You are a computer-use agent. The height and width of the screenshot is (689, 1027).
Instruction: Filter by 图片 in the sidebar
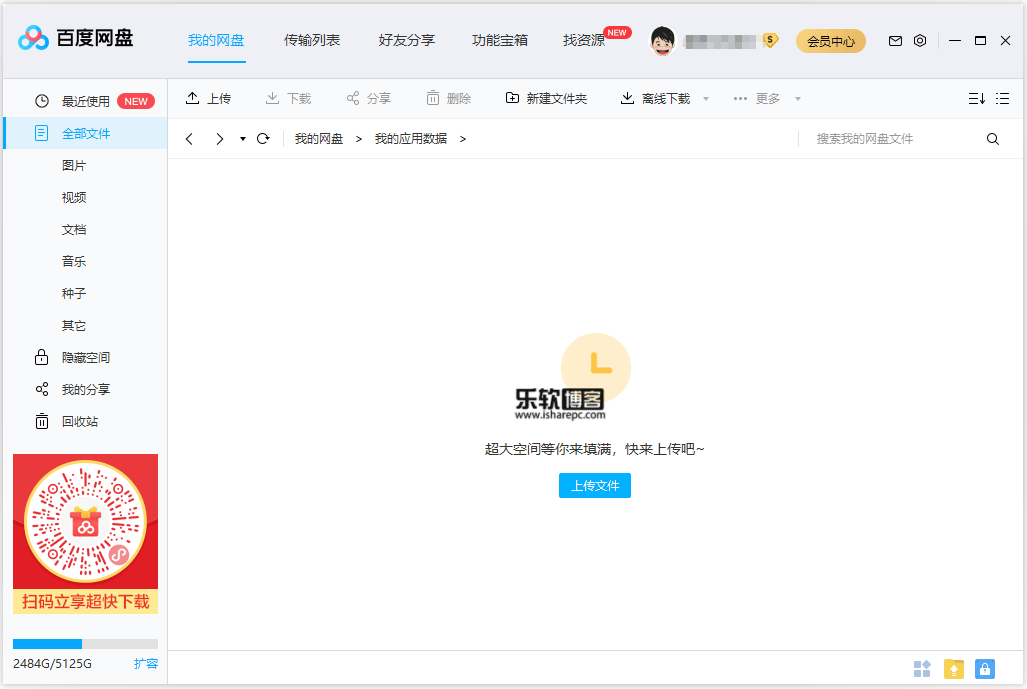[74, 166]
